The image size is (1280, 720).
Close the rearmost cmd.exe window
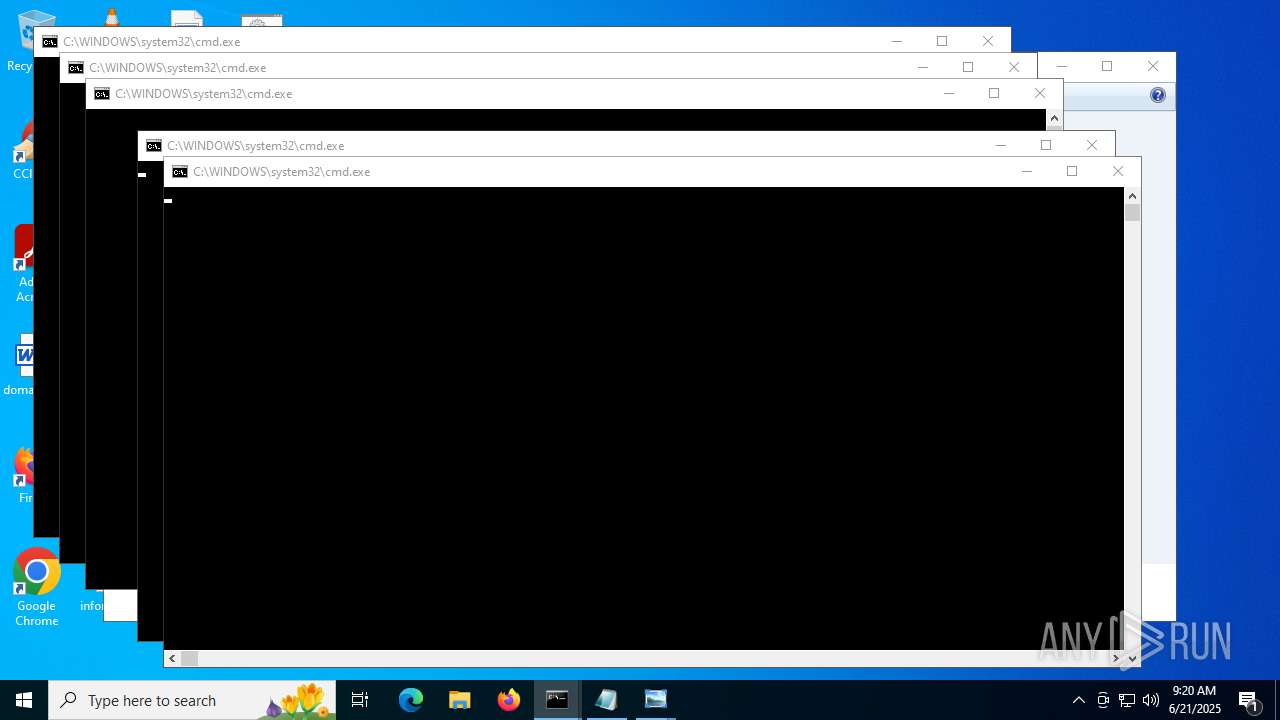(988, 42)
